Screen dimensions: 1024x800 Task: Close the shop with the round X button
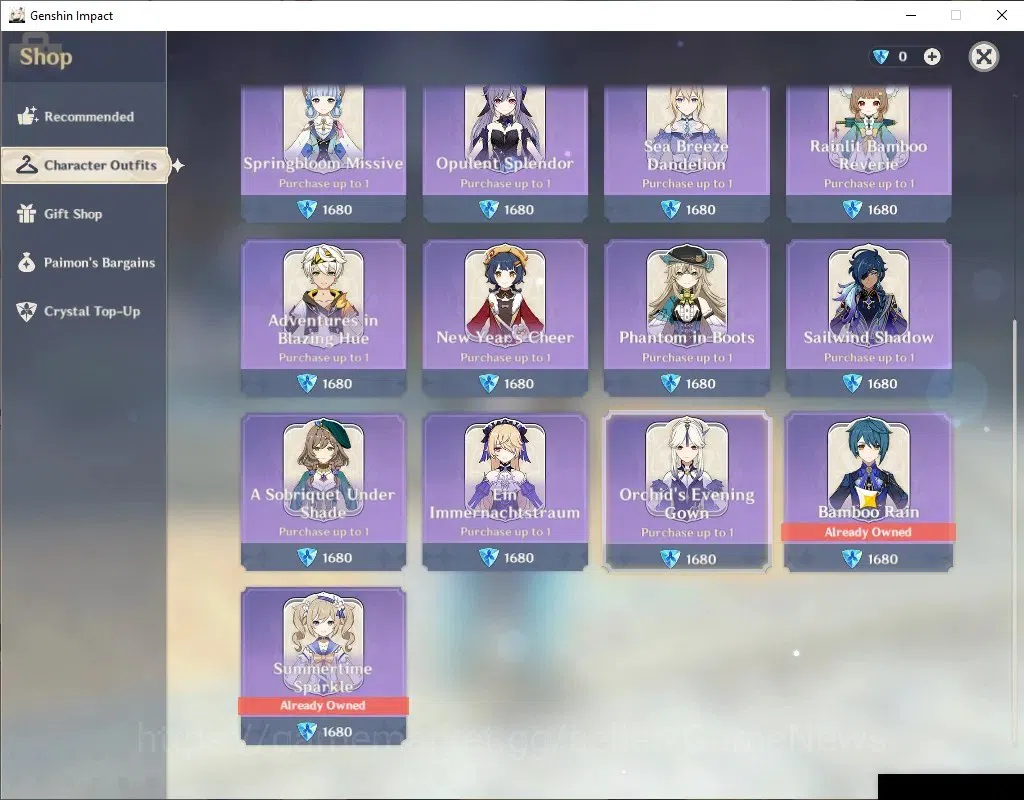[984, 57]
